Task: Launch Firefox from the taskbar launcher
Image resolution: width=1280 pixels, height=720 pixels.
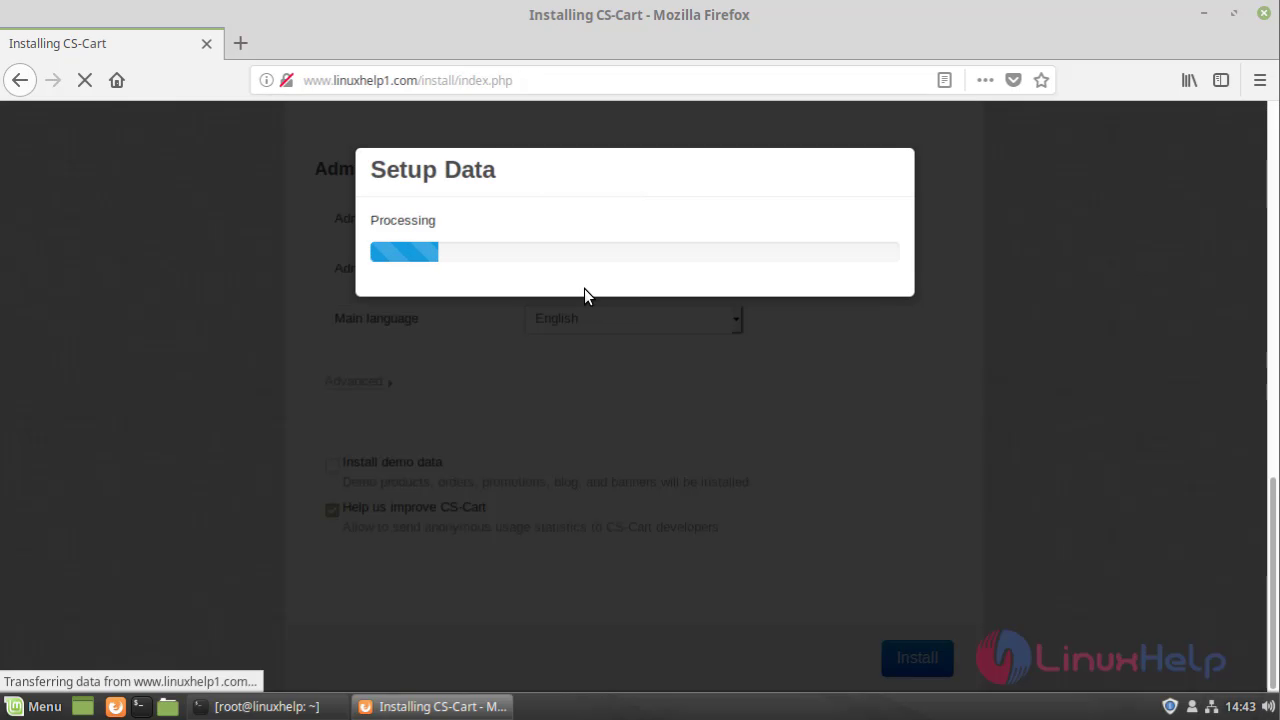Action: (x=115, y=706)
